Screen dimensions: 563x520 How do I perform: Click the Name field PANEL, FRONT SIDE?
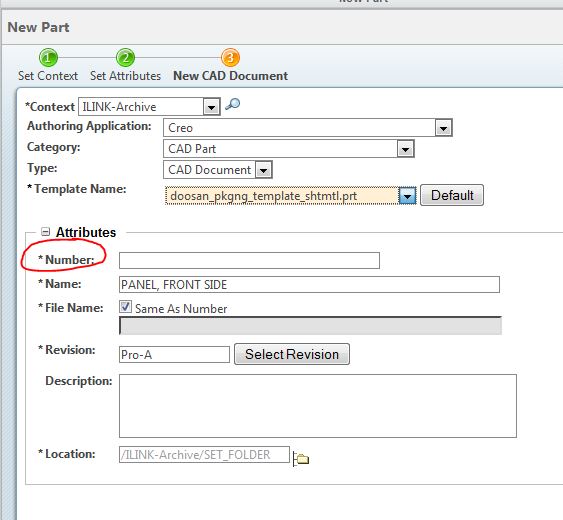(309, 284)
